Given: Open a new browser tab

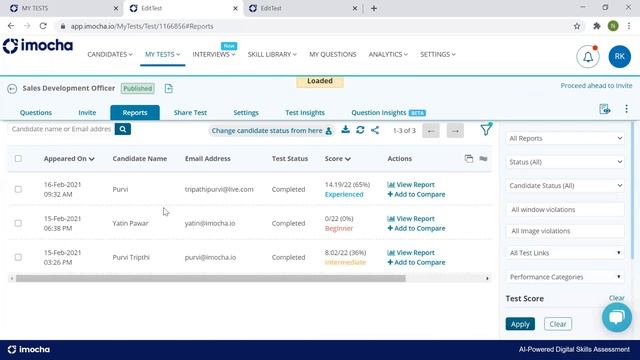Looking at the screenshot, I should tap(374, 8).
